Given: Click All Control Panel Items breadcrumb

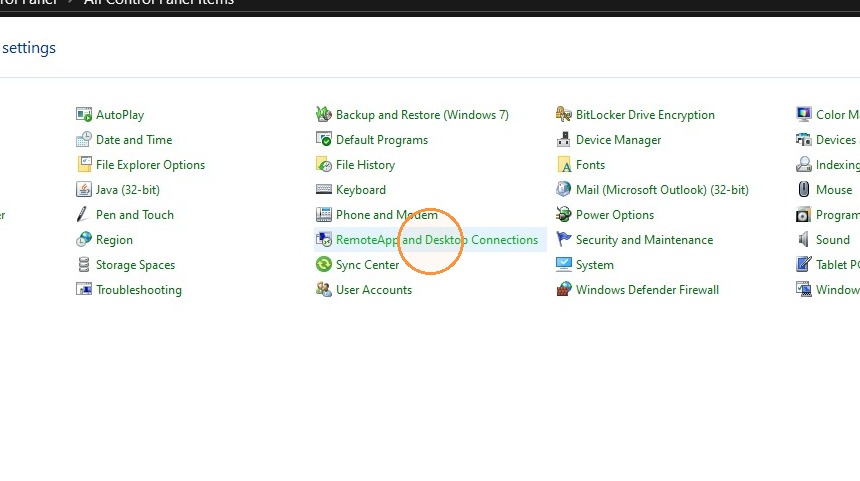Looking at the screenshot, I should (x=159, y=2).
